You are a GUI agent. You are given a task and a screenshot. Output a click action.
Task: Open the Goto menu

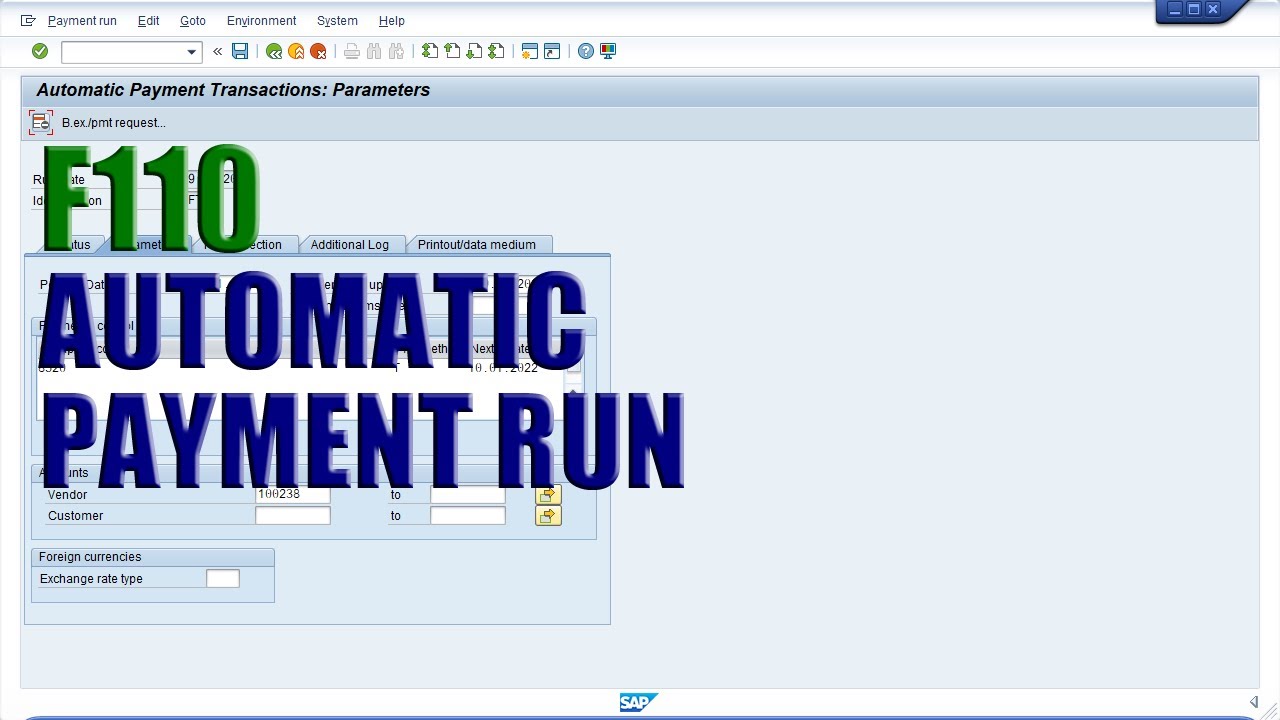tap(193, 21)
